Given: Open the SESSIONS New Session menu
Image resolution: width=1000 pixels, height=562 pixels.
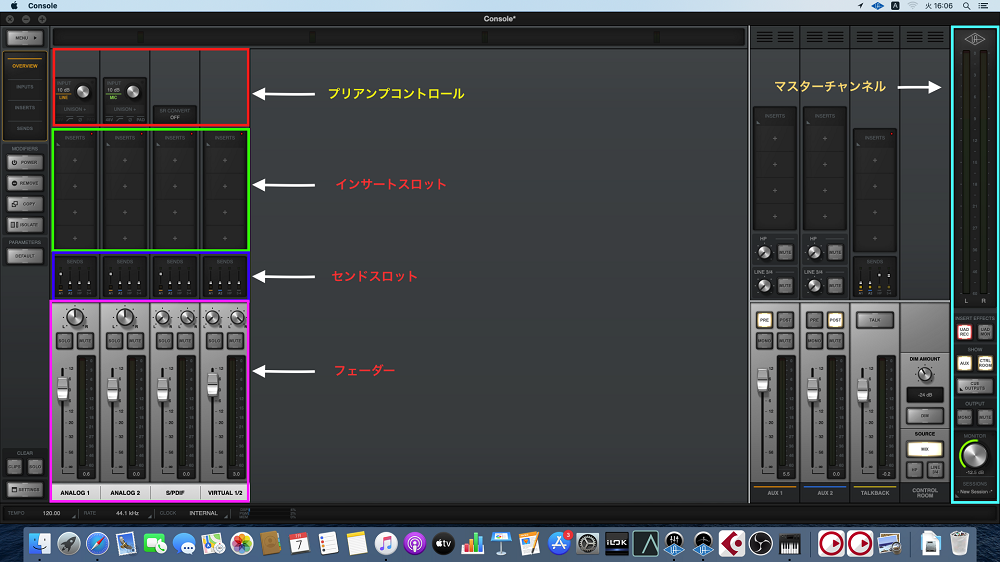Looking at the screenshot, I should click(x=974, y=492).
